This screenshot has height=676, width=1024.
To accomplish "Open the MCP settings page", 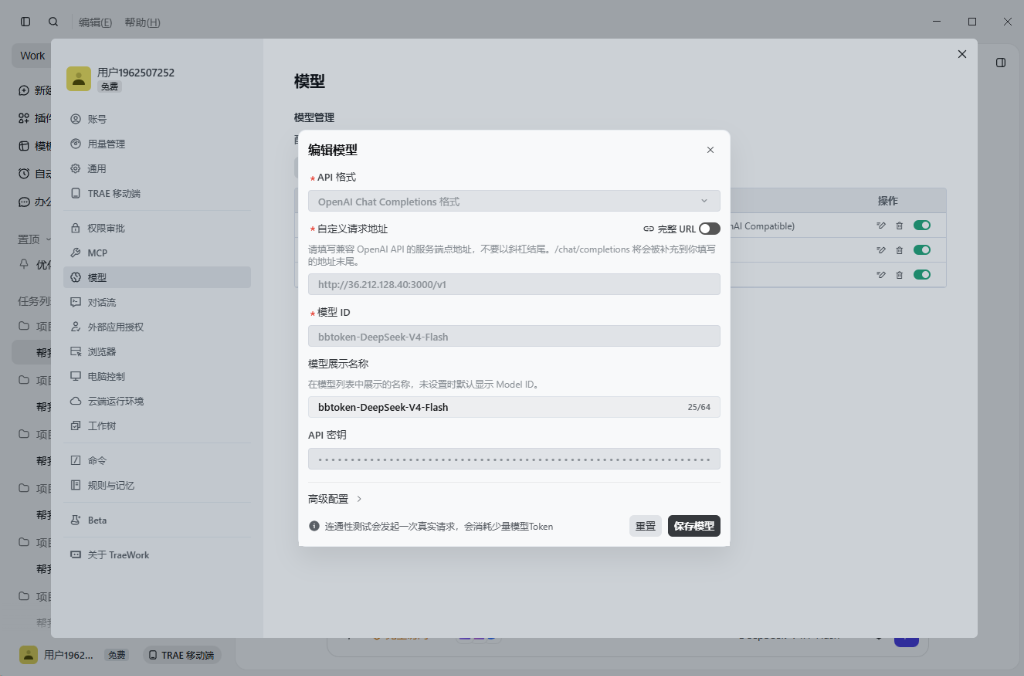I will pyautogui.click(x=157, y=253).
